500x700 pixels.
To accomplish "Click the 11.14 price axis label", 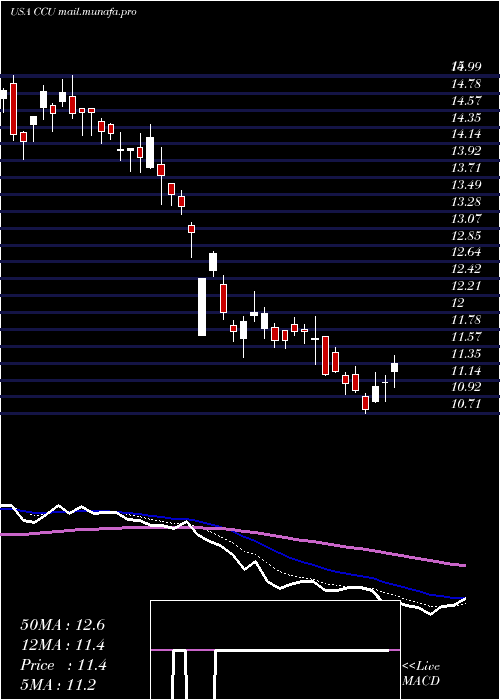I will [x=466, y=371].
